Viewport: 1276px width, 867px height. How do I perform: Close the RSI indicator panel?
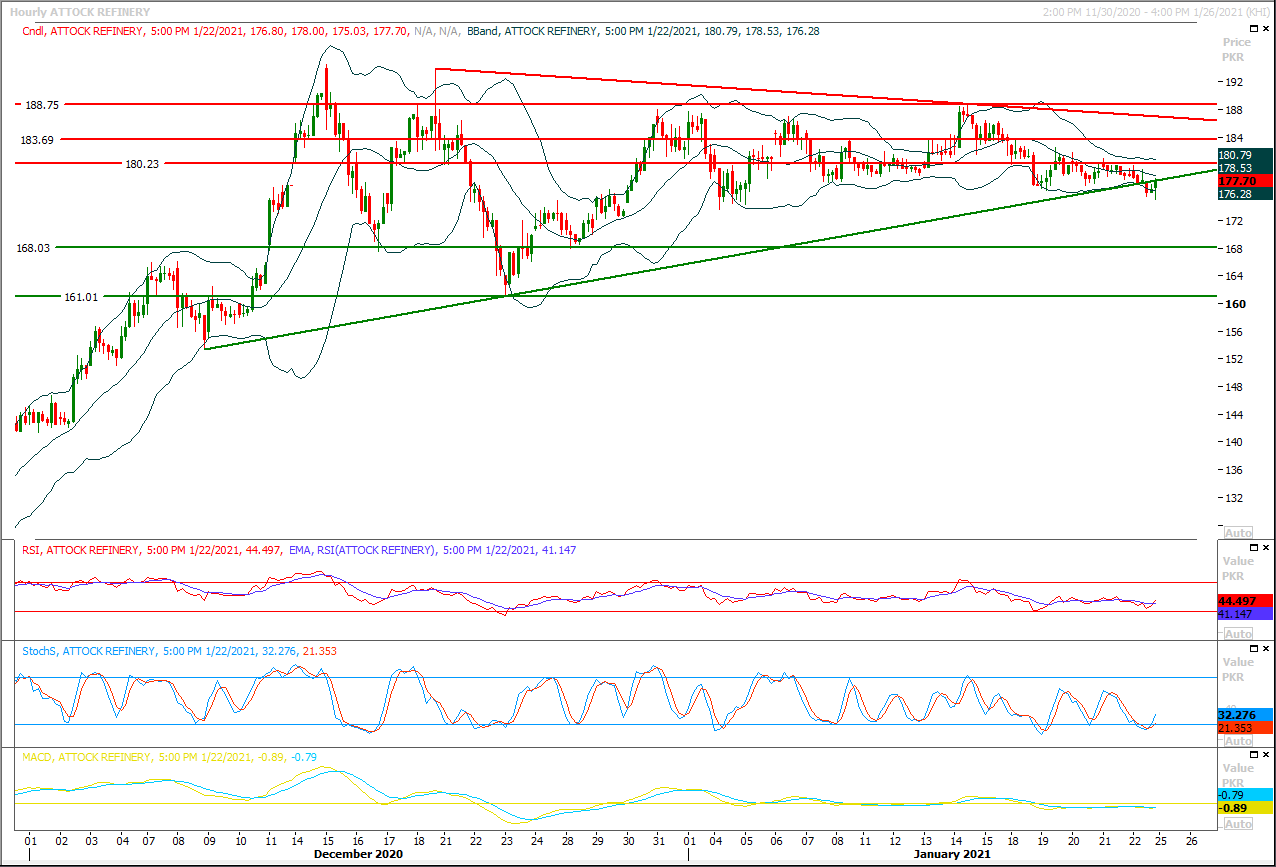(1268, 548)
